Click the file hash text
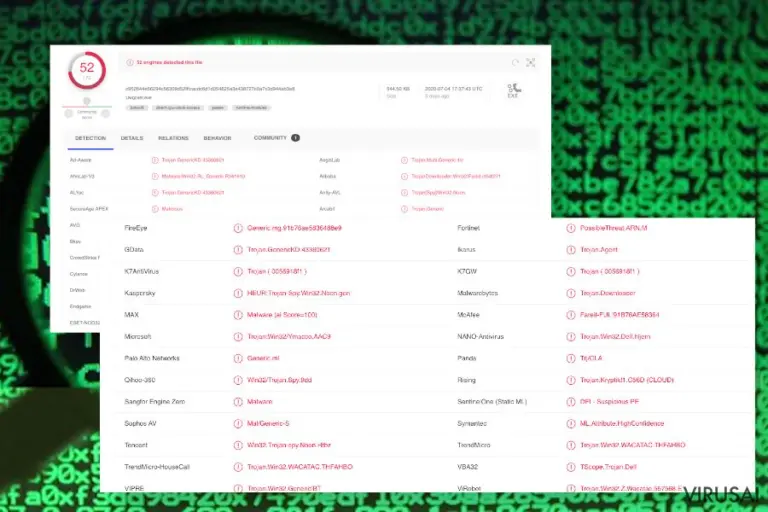The height and width of the screenshot is (512, 768). pyautogui.click(x=210, y=89)
